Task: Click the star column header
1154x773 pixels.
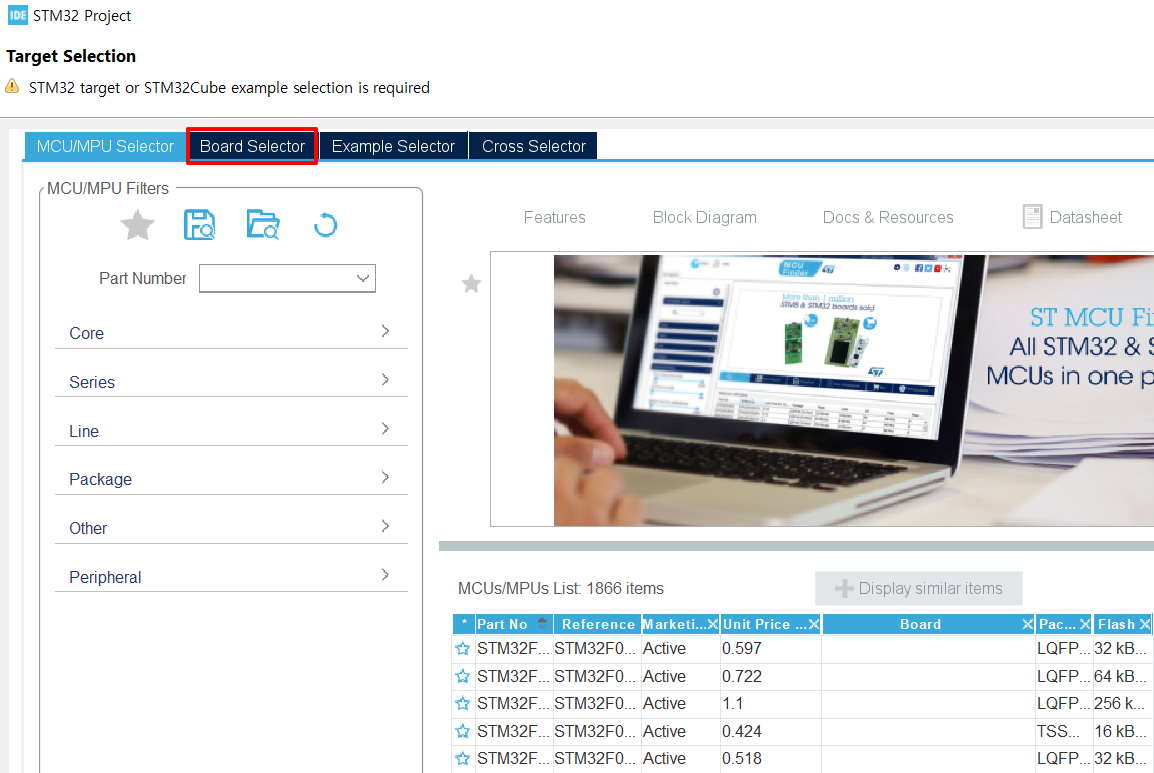Action: pyautogui.click(x=464, y=624)
